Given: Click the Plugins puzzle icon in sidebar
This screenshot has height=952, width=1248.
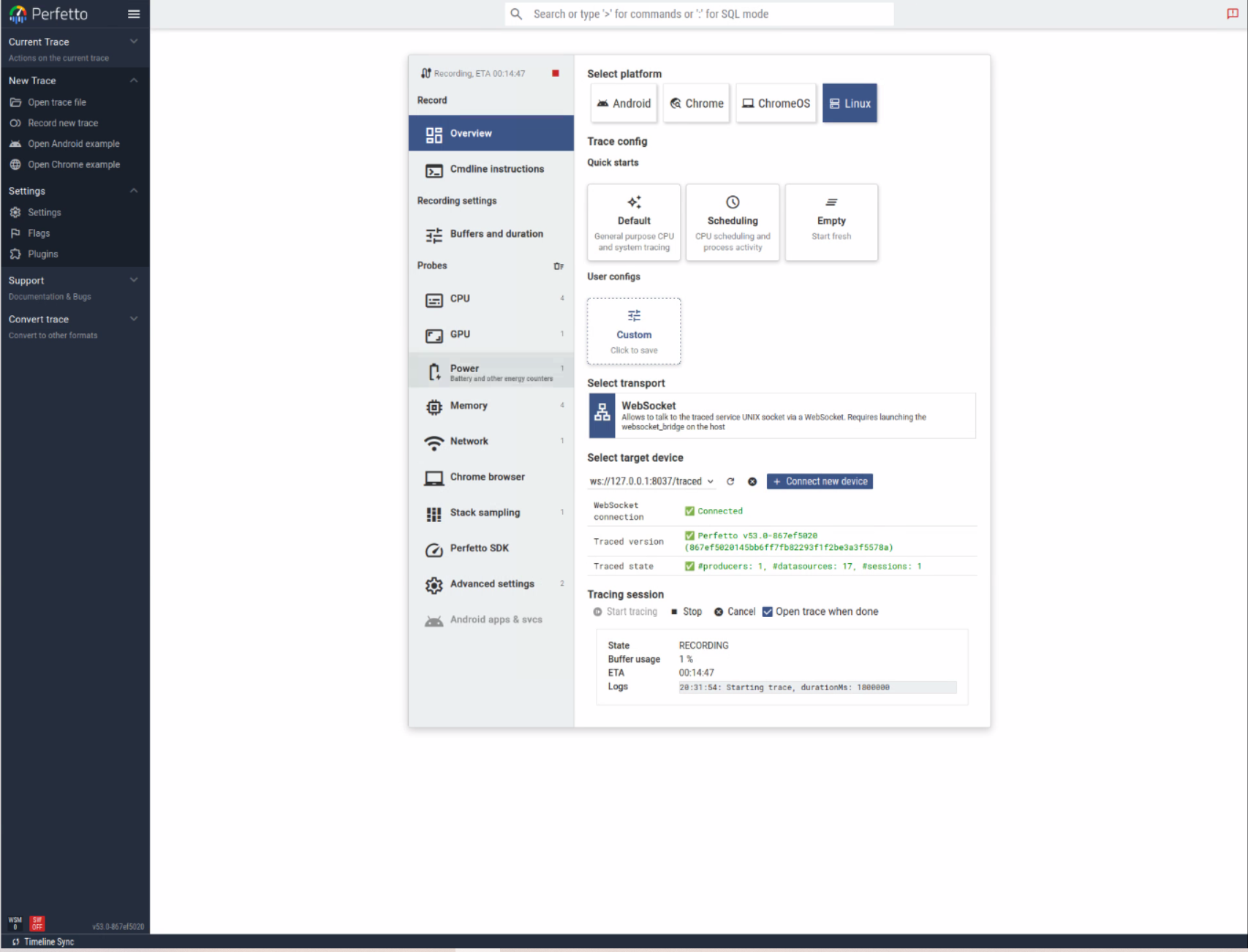Looking at the screenshot, I should click(x=15, y=254).
